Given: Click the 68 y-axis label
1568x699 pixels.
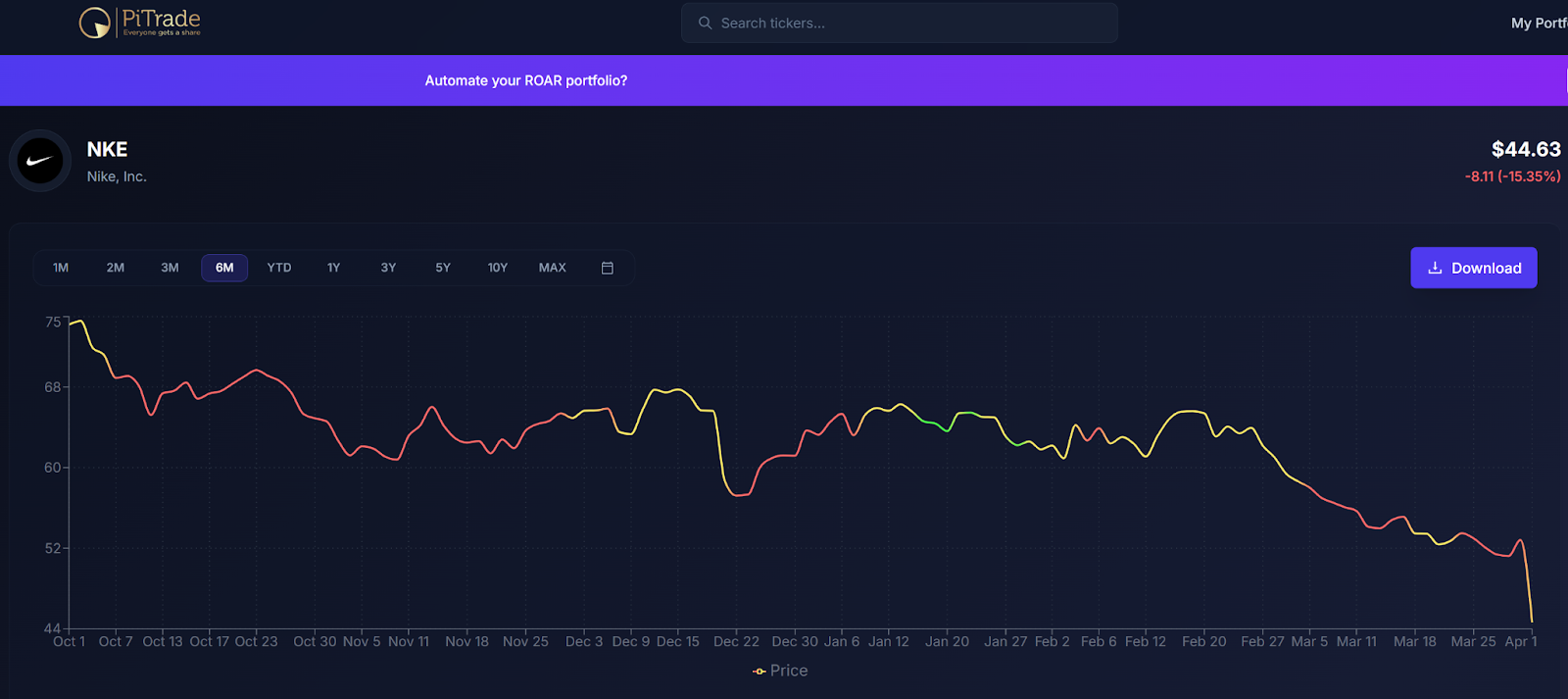Looking at the screenshot, I should 53,387.
